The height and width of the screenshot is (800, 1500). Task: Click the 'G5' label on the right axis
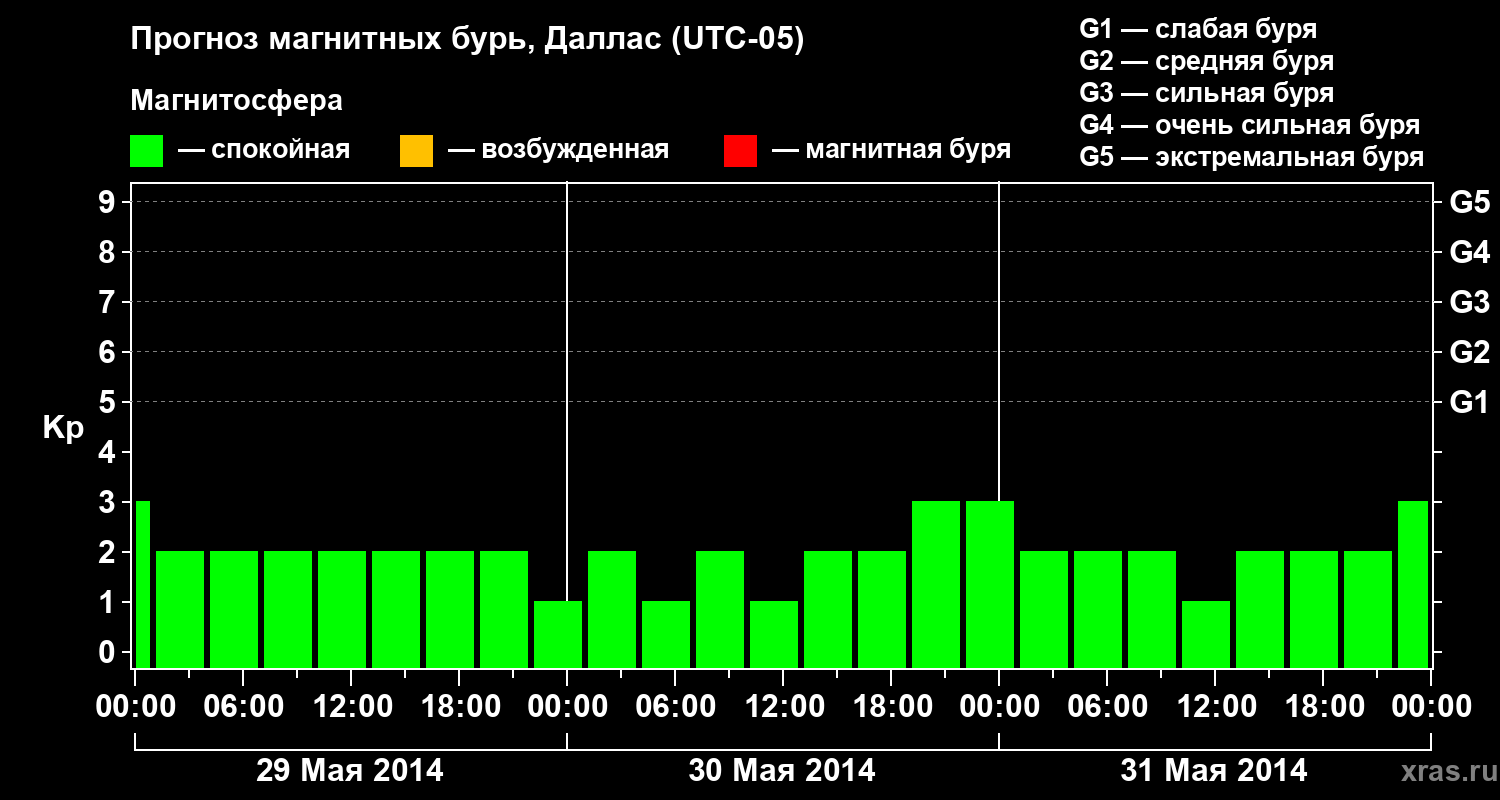point(1469,203)
